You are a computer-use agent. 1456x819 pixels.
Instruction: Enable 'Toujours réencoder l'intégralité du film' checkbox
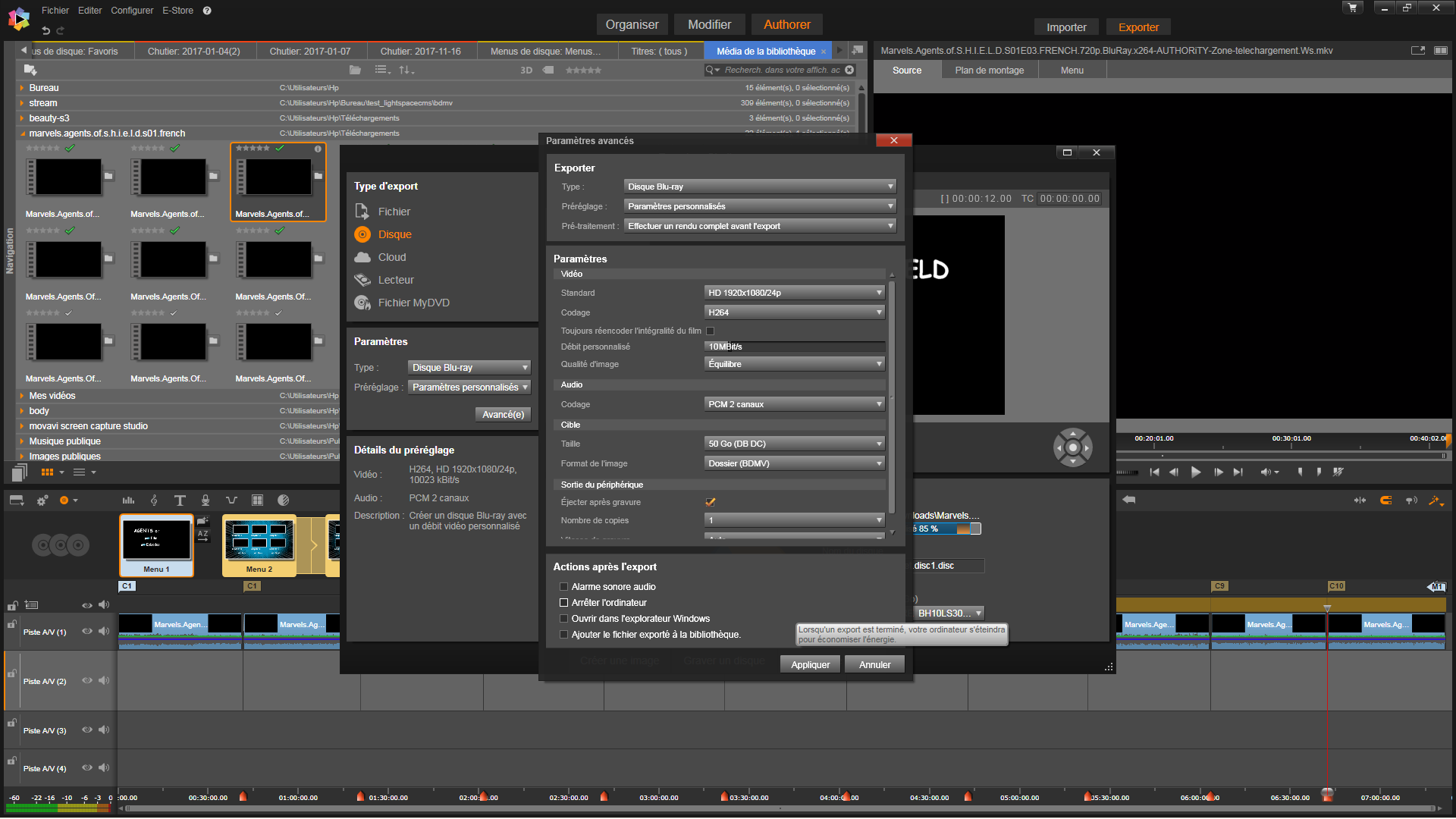(710, 331)
